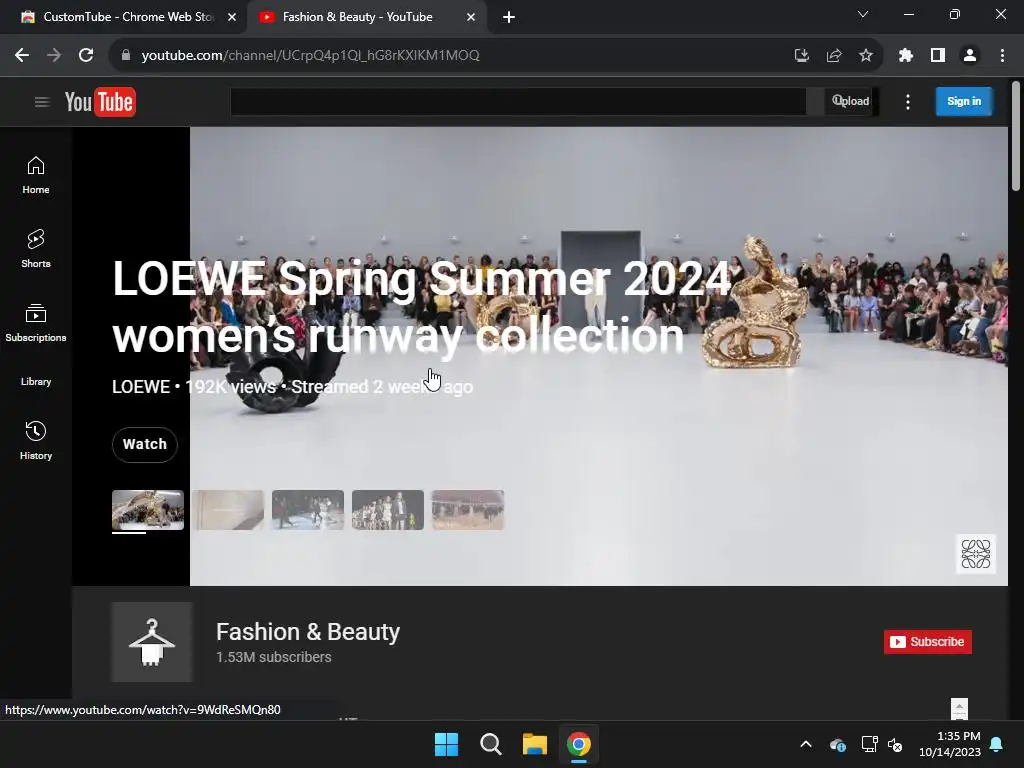Open Subscriptions in the sidebar
The height and width of the screenshot is (768, 1024).
point(36,323)
